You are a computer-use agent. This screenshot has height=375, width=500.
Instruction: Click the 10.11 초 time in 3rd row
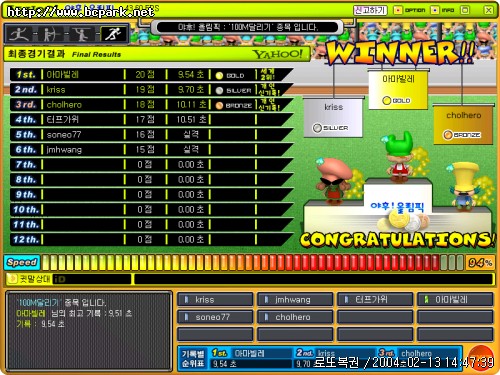point(191,105)
